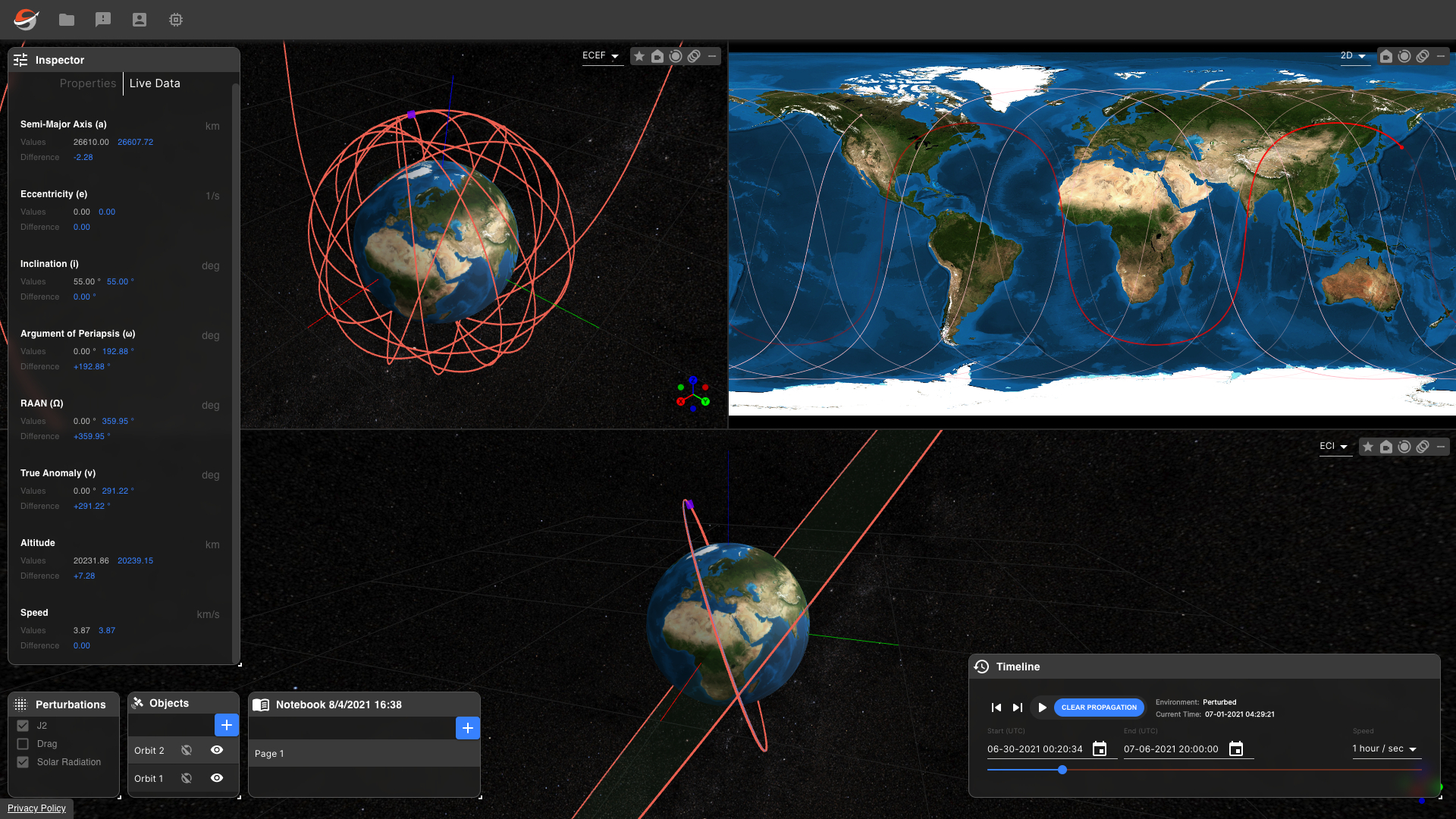Enable the Drag perturbation checkbox
Screen dimensions: 1456x819
[23, 743]
